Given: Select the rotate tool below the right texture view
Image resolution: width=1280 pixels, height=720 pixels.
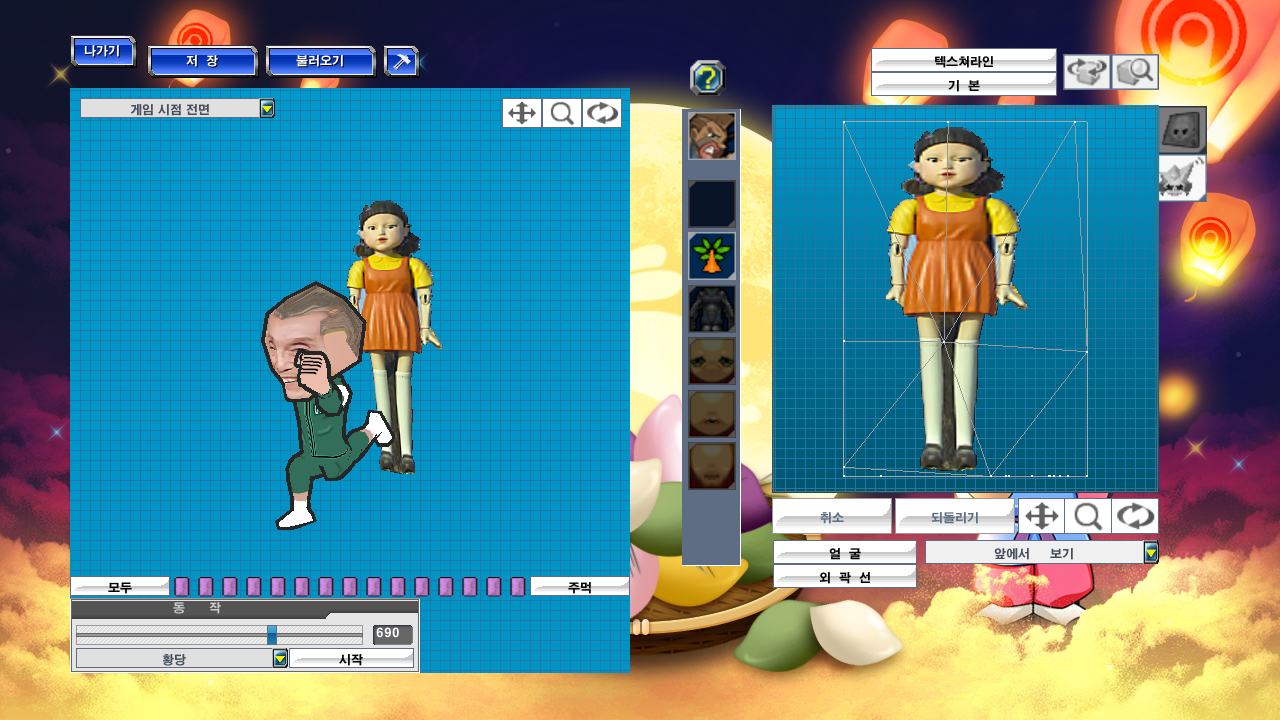Looking at the screenshot, I should pyautogui.click(x=1135, y=516).
